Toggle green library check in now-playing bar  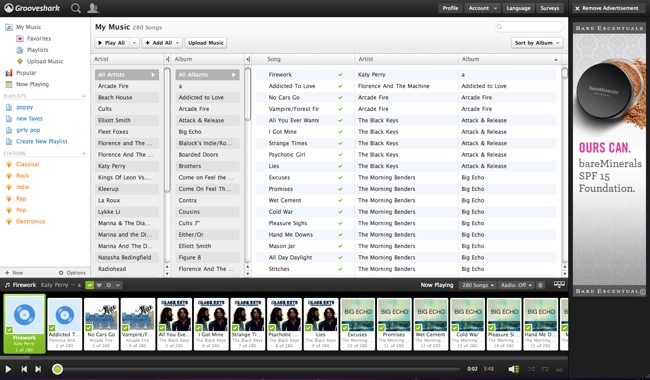90,285
